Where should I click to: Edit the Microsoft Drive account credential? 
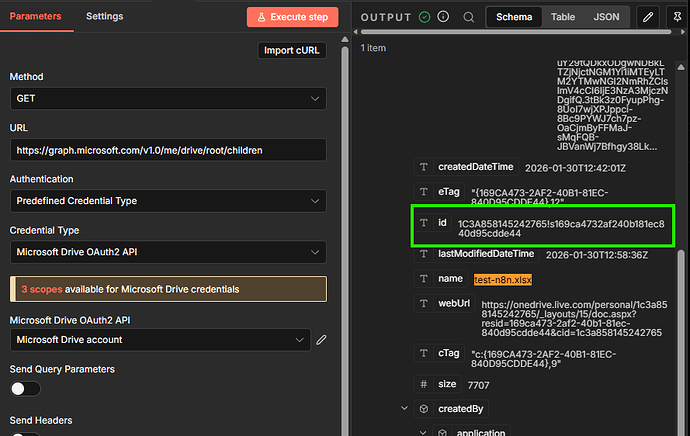[321, 340]
